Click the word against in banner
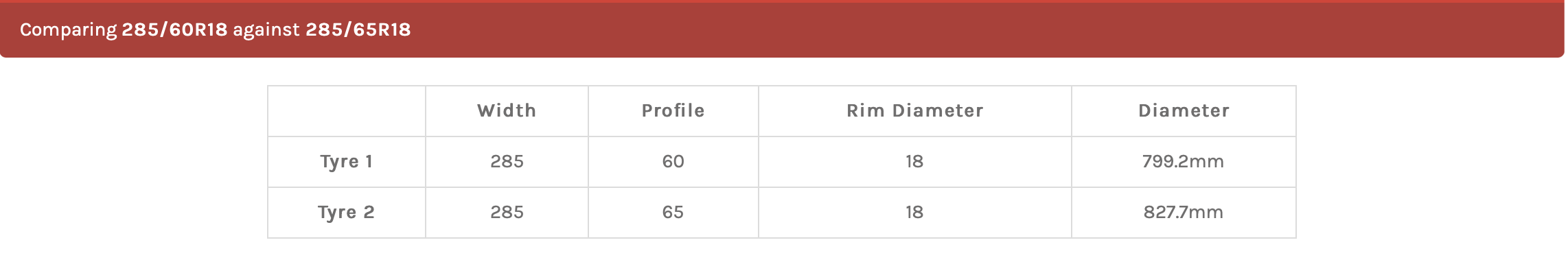This screenshot has height=262, width=1568. (x=266, y=30)
